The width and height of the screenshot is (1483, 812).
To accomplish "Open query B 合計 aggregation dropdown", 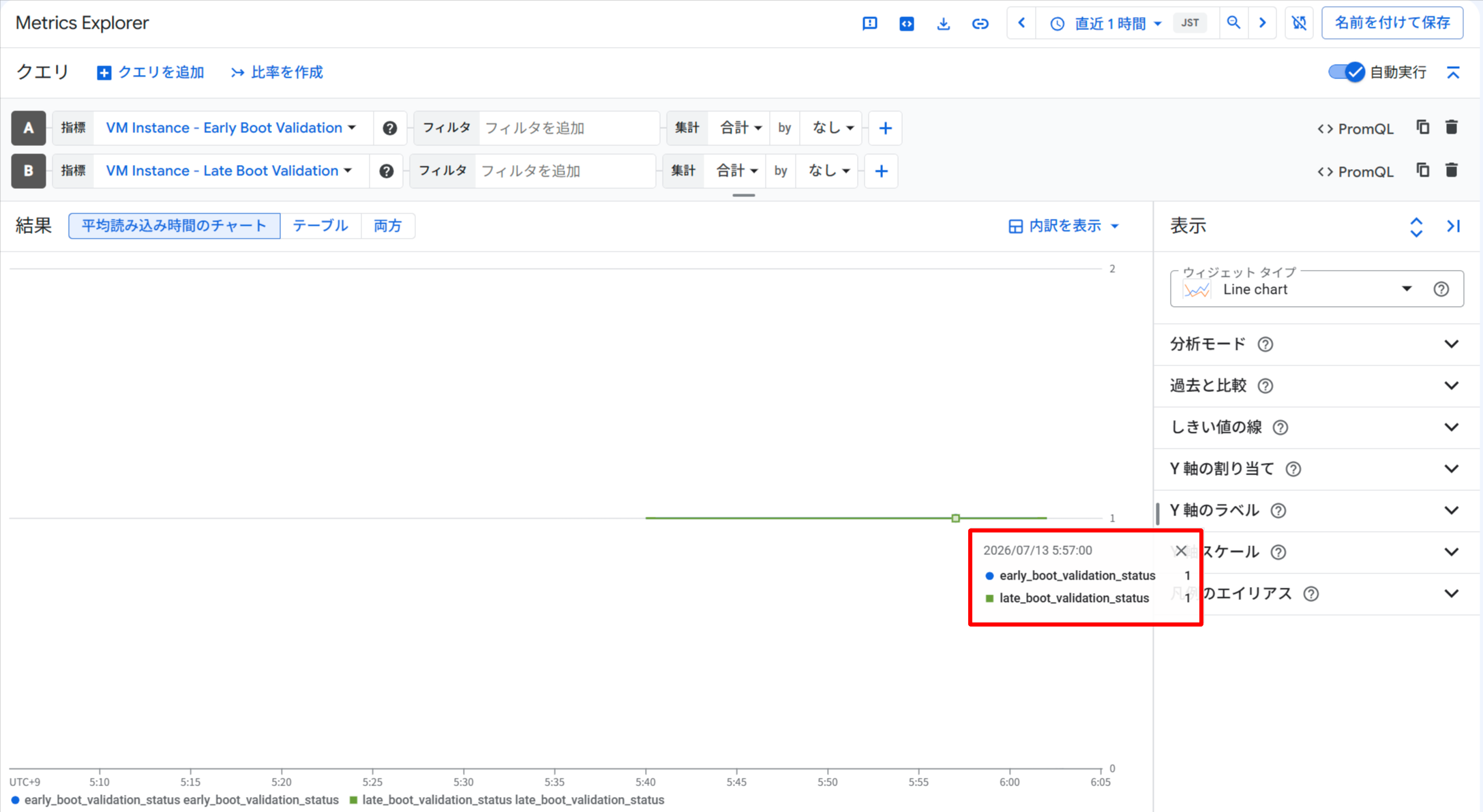I will coord(736,171).
